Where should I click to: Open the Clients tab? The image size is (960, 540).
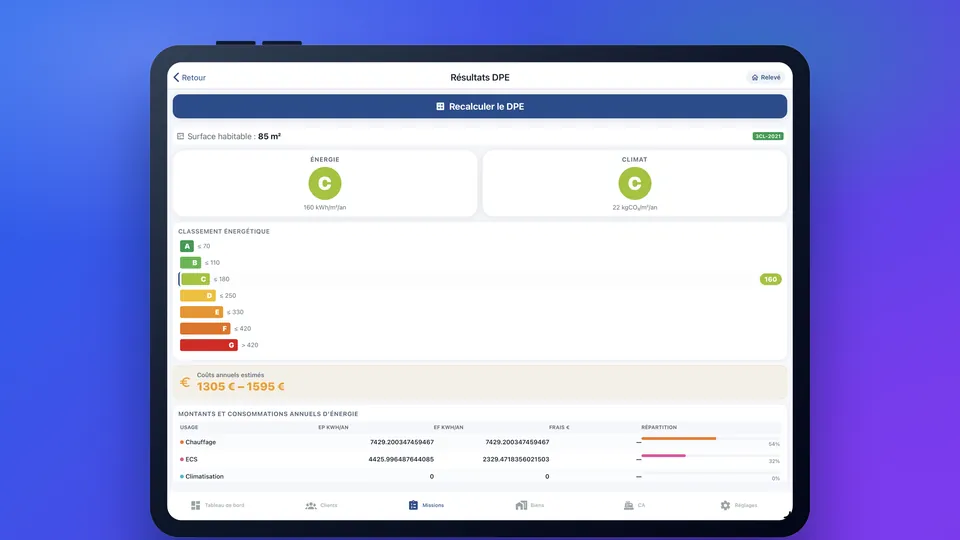[321, 505]
